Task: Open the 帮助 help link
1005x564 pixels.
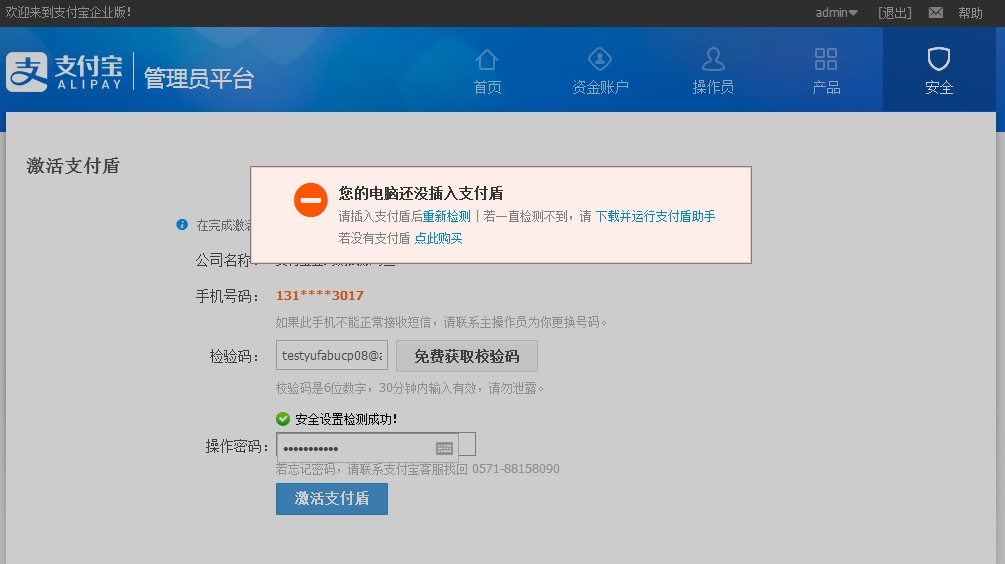Action: click(x=970, y=13)
